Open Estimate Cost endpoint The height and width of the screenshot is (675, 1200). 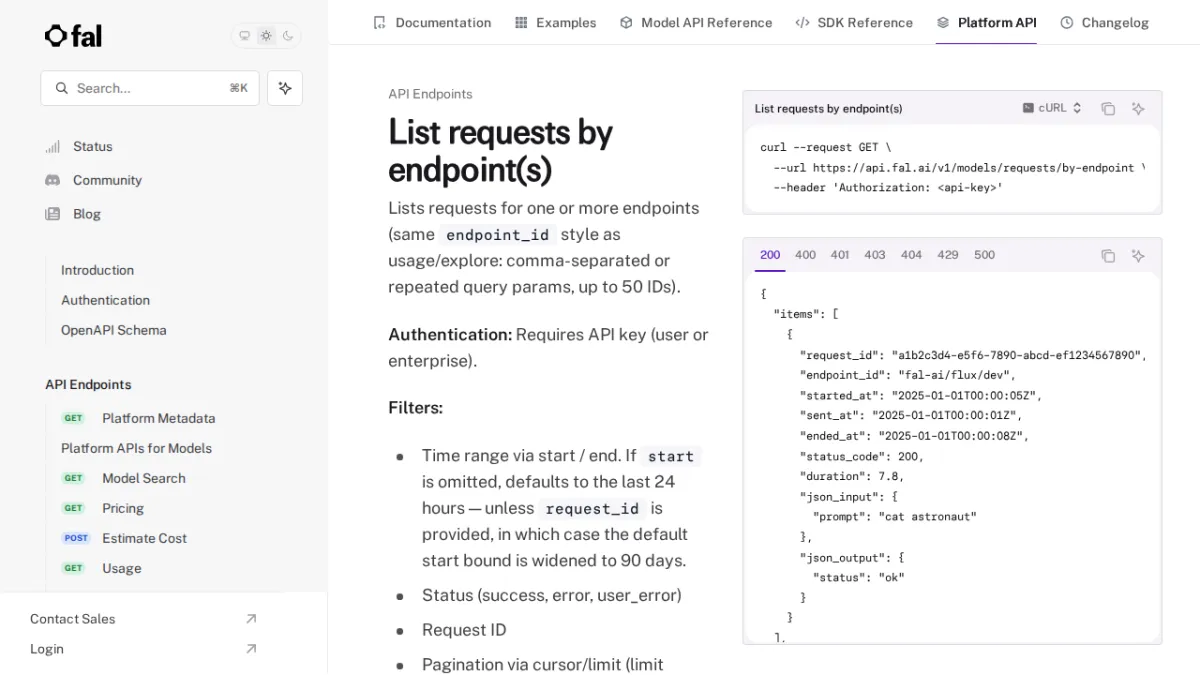coord(144,538)
